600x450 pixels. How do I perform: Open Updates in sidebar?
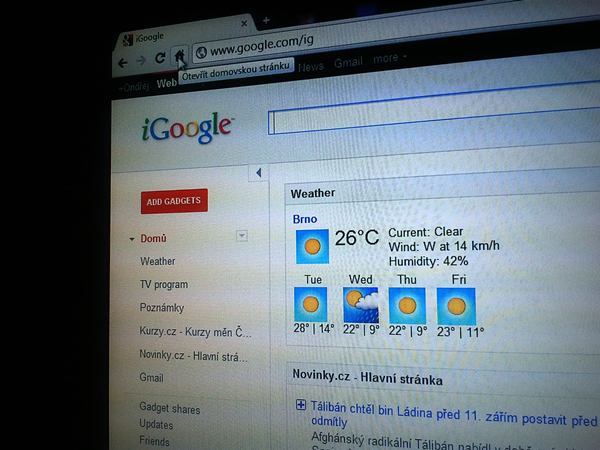[156, 424]
